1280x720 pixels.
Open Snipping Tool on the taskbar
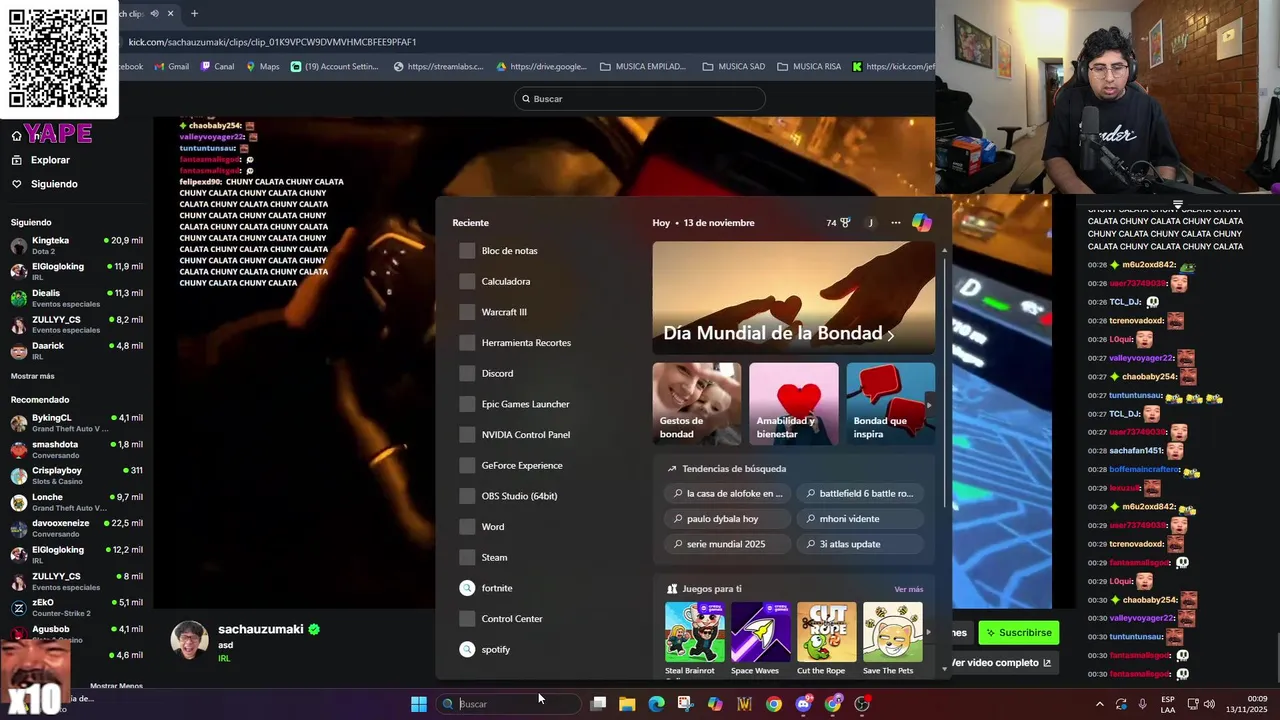[685, 704]
